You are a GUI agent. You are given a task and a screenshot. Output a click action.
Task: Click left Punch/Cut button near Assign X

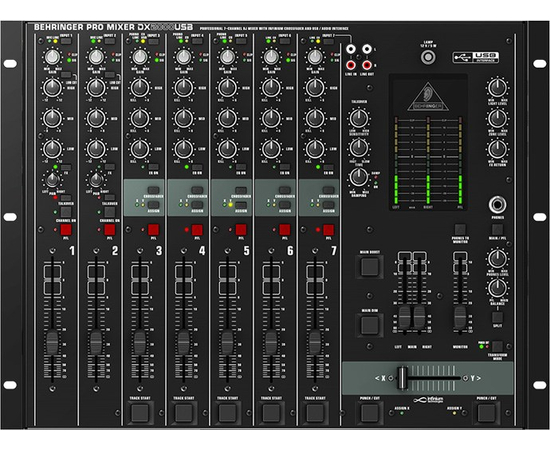(370, 413)
